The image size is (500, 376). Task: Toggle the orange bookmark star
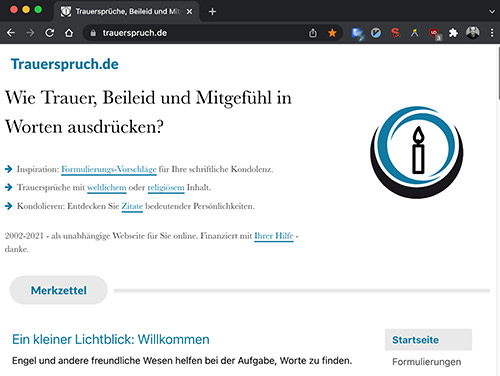[332, 33]
